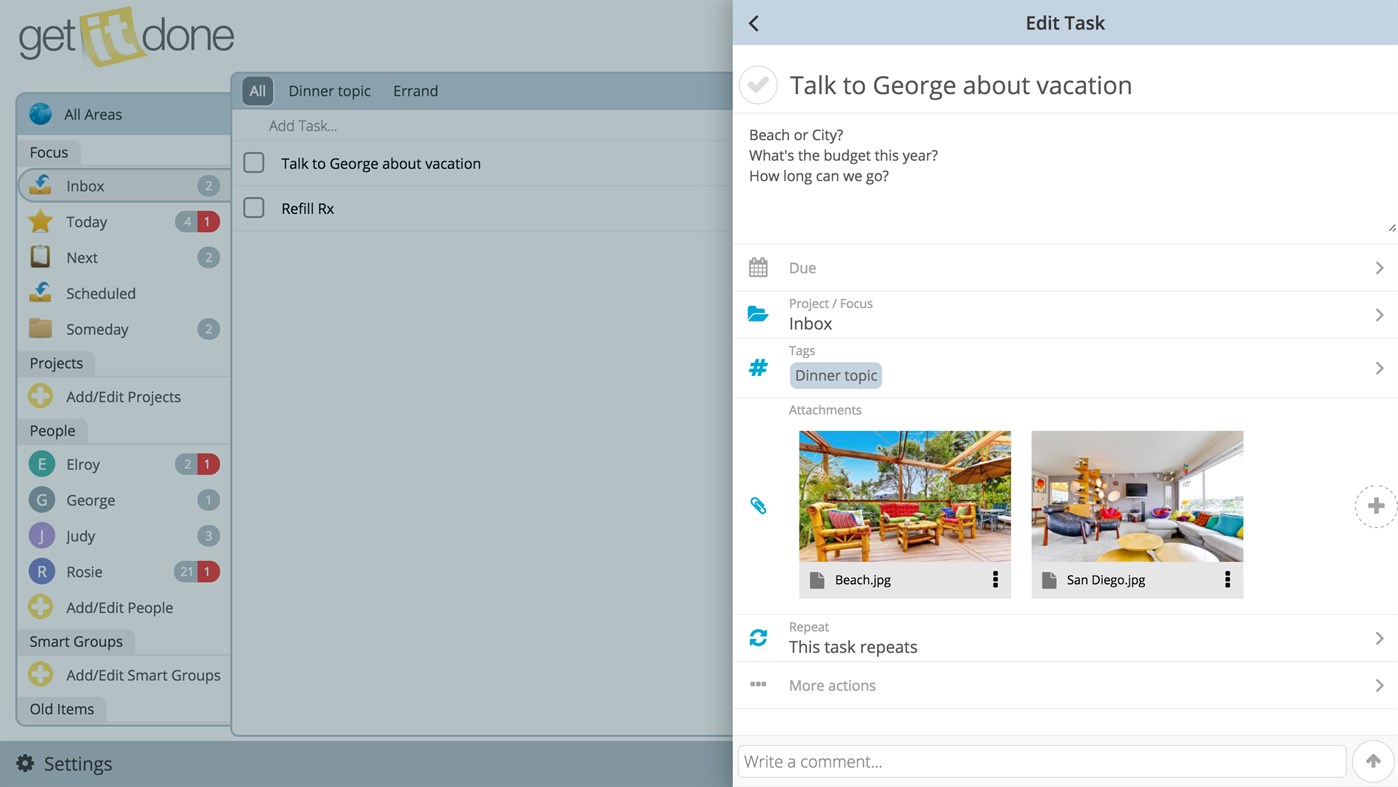Viewport: 1398px width, 787px height.
Task: Mark the task complete with the checkmark circle
Action: point(758,85)
